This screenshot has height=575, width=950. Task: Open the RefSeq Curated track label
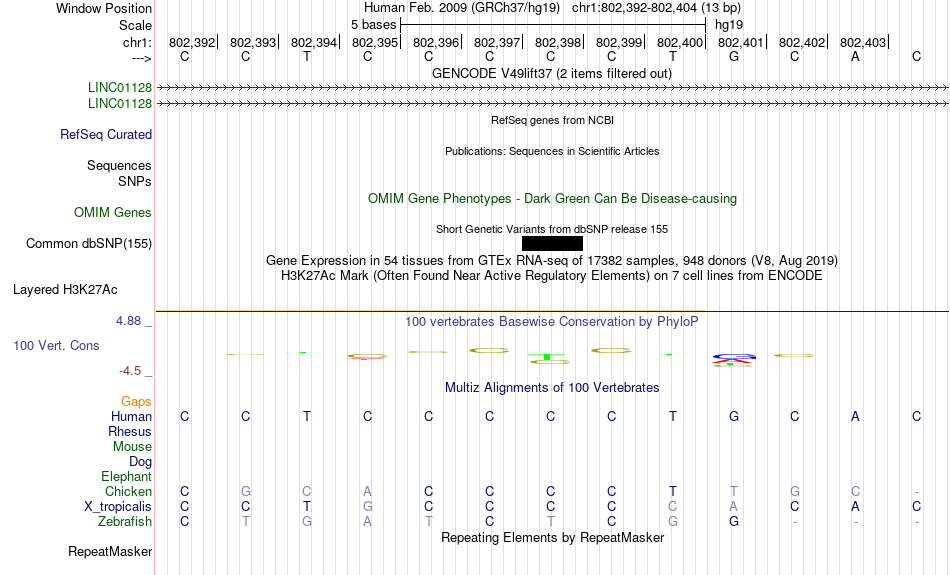click(x=105, y=135)
